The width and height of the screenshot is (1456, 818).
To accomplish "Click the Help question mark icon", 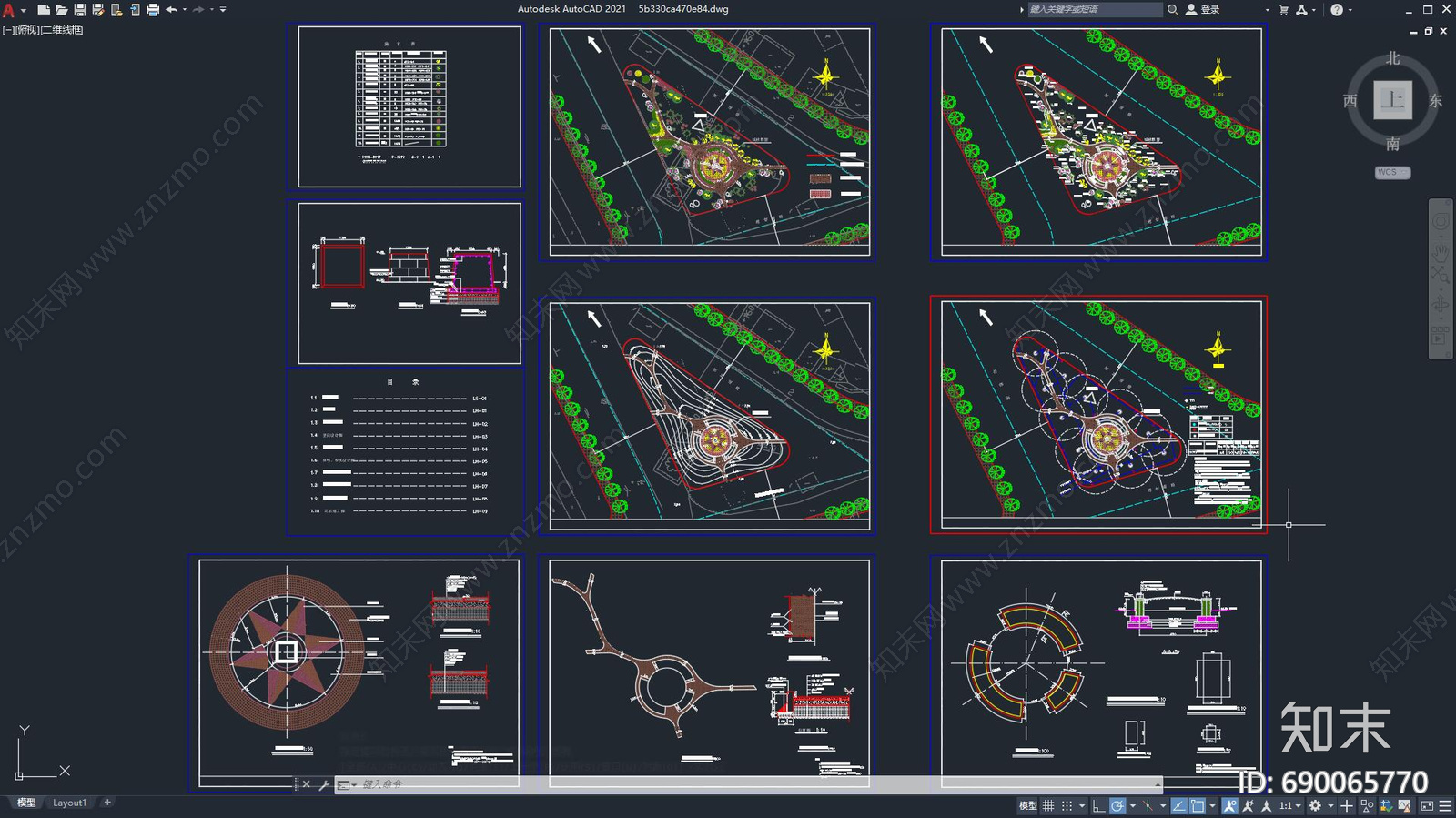I will (1336, 10).
